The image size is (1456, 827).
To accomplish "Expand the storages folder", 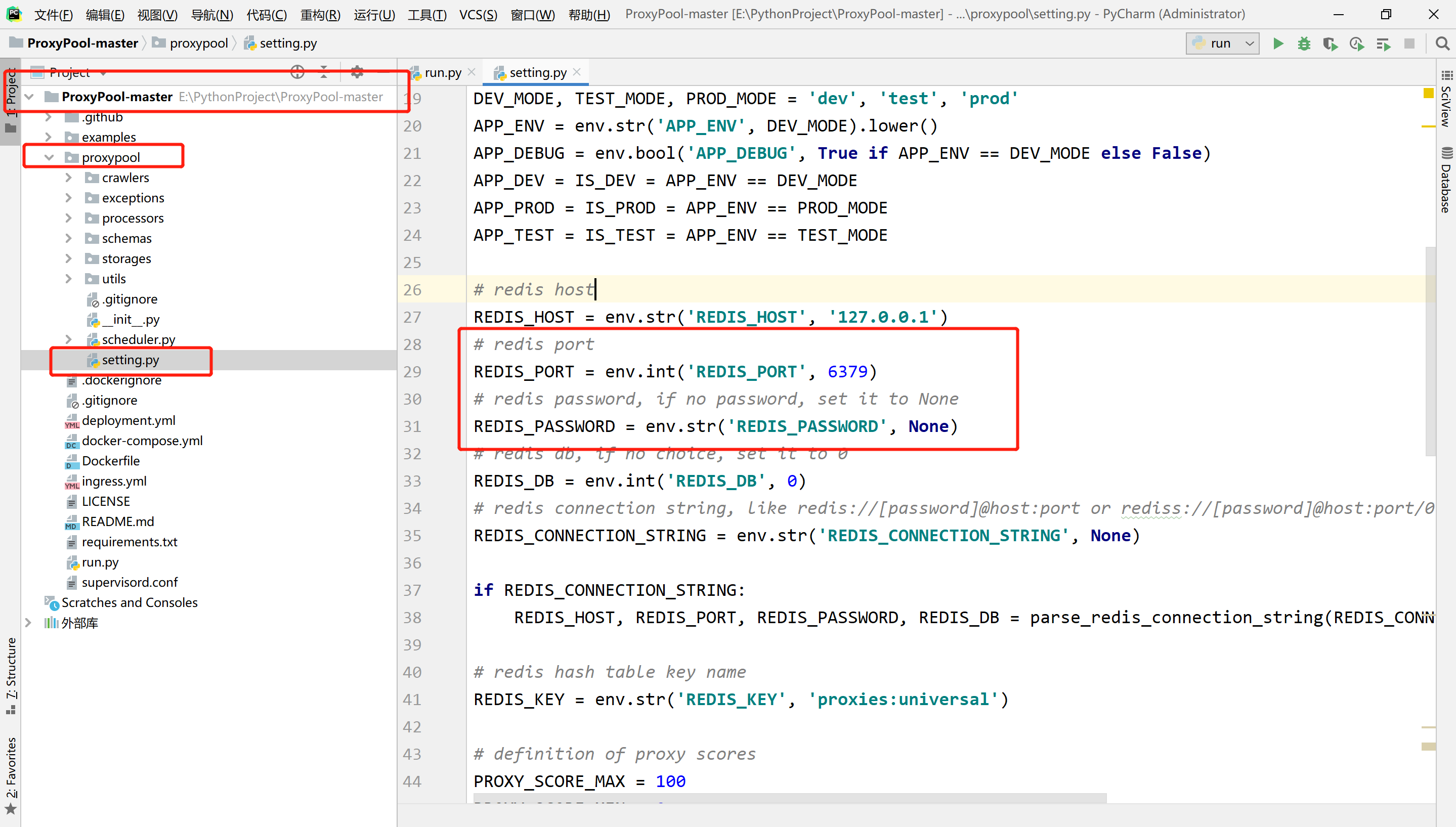I will point(69,258).
